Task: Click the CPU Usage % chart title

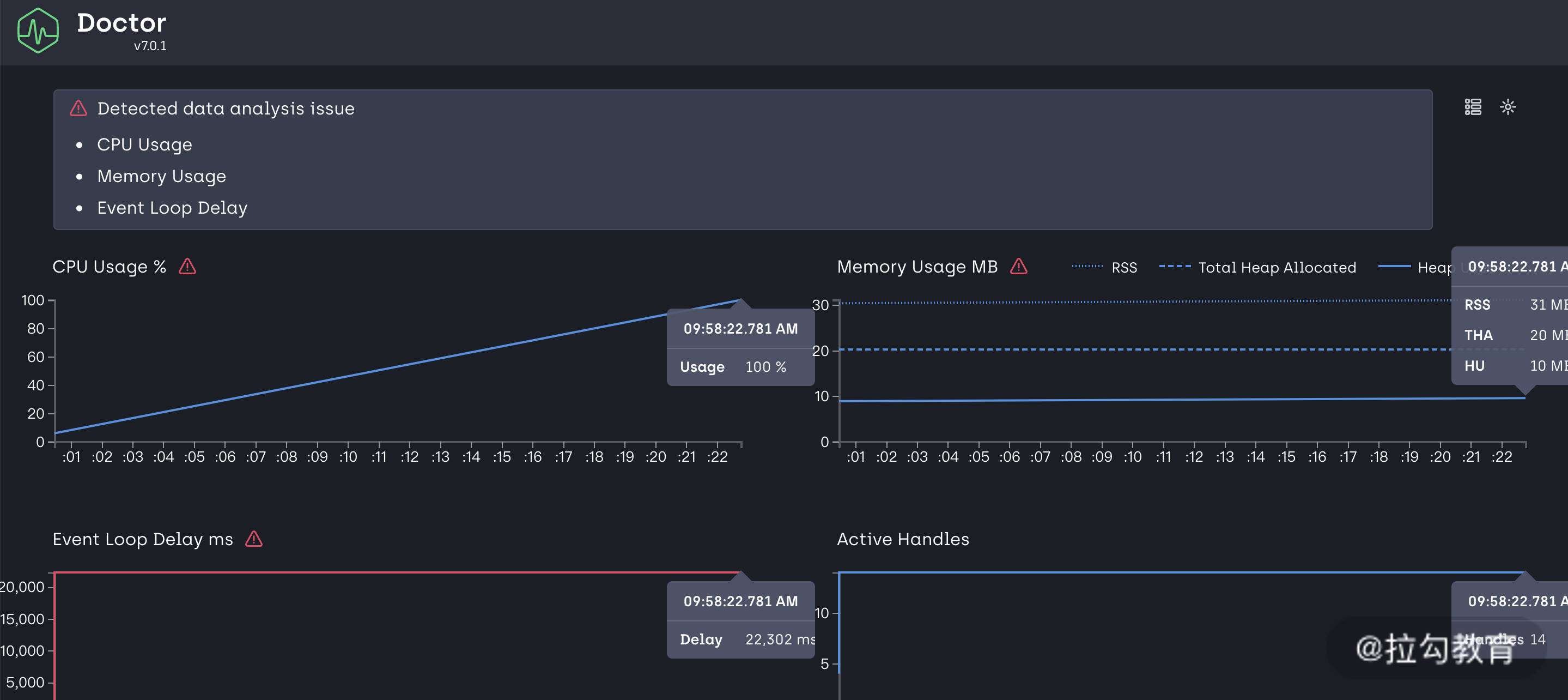Action: point(109,267)
